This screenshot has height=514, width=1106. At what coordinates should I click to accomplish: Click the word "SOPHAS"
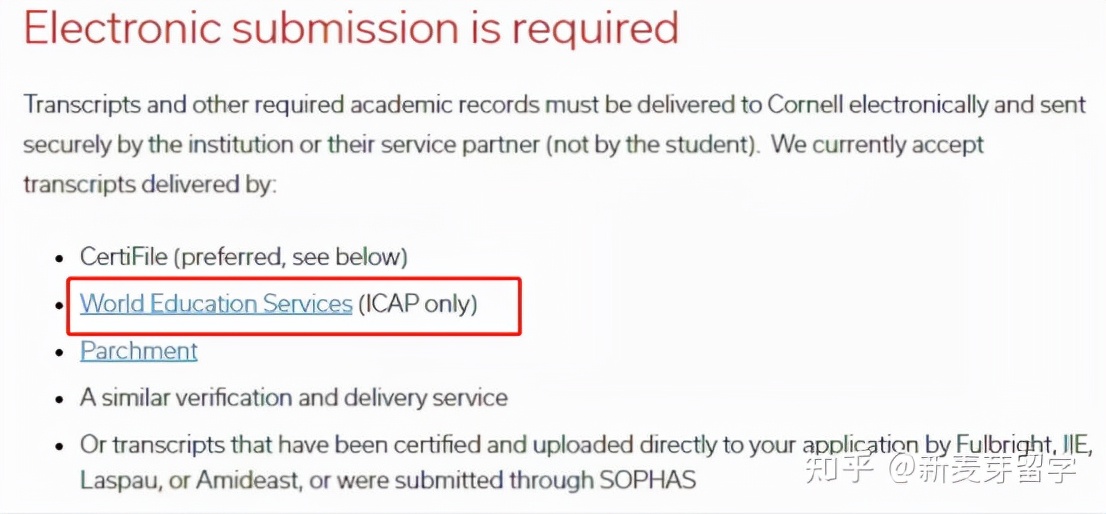pyautogui.click(x=647, y=480)
